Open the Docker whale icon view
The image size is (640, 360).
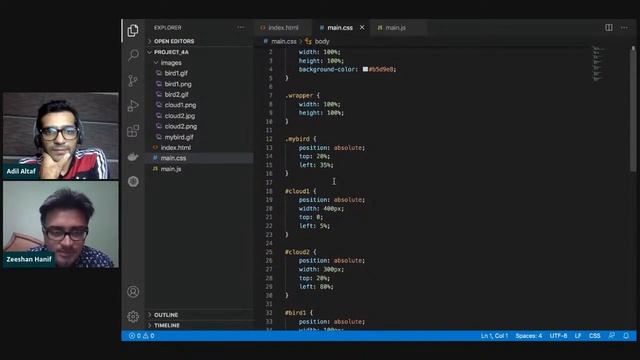point(133,157)
